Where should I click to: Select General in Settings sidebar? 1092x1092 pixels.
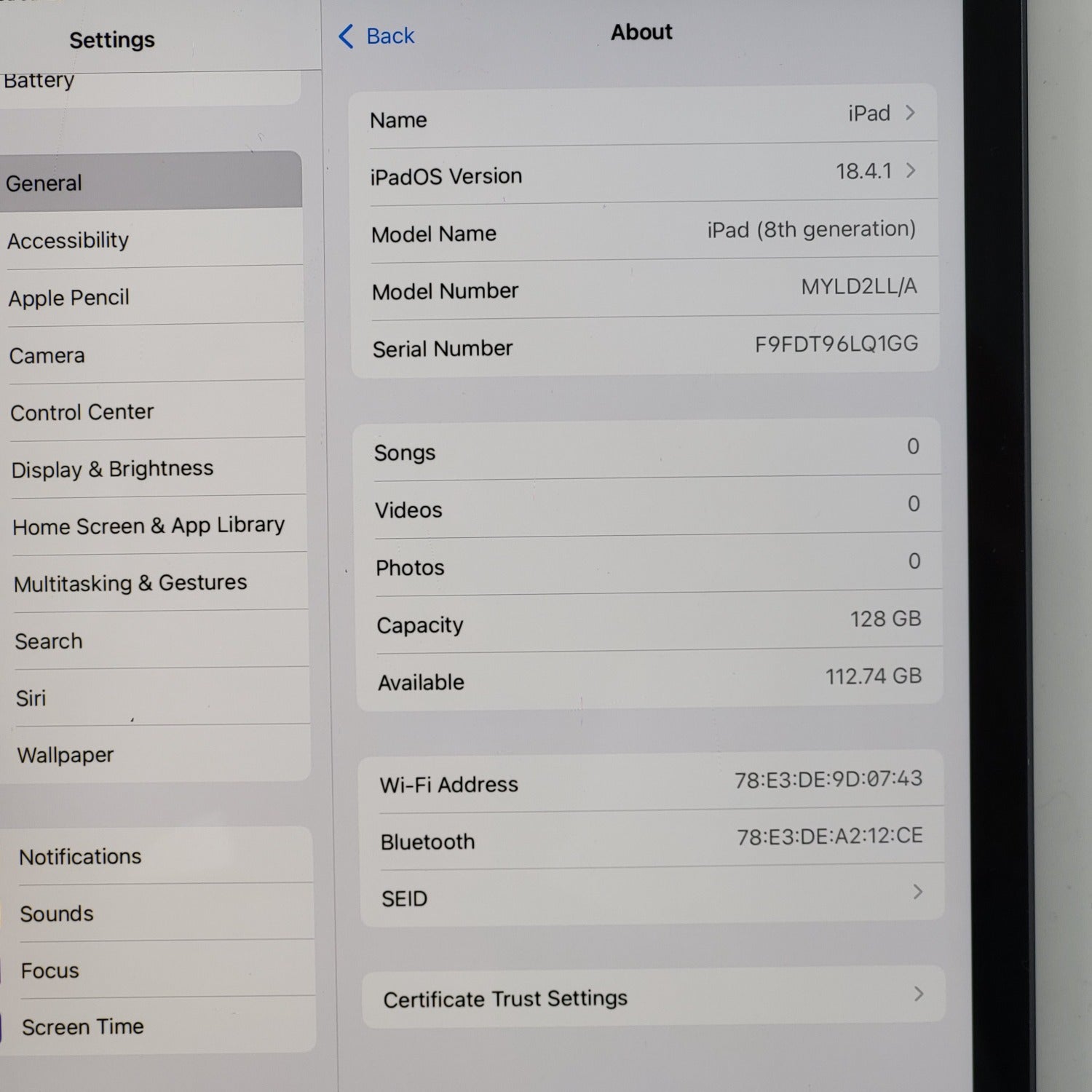pos(151,181)
